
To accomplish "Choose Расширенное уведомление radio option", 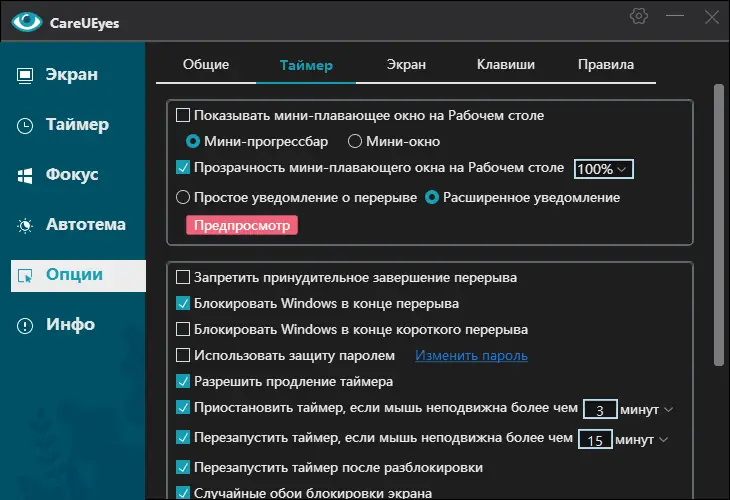I will click(x=432, y=197).
